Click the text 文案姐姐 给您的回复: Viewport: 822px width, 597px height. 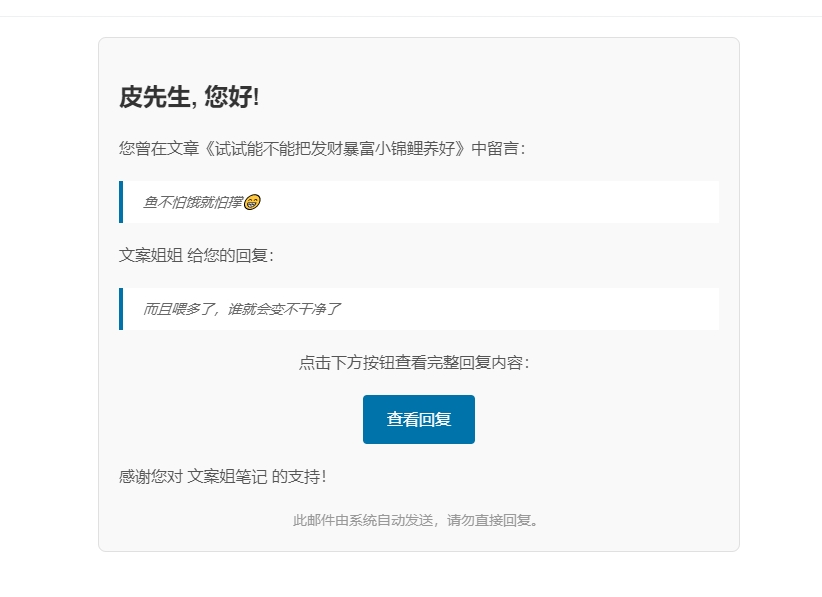tap(197, 256)
